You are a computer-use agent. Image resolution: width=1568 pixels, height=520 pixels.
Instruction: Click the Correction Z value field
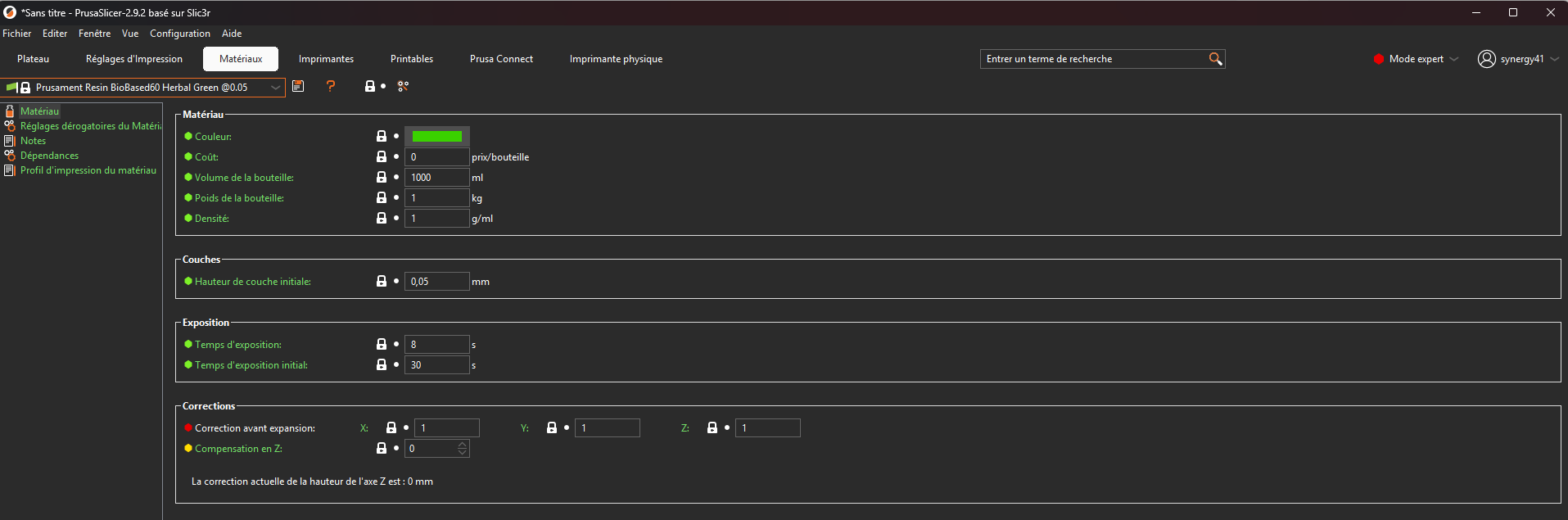tap(767, 427)
